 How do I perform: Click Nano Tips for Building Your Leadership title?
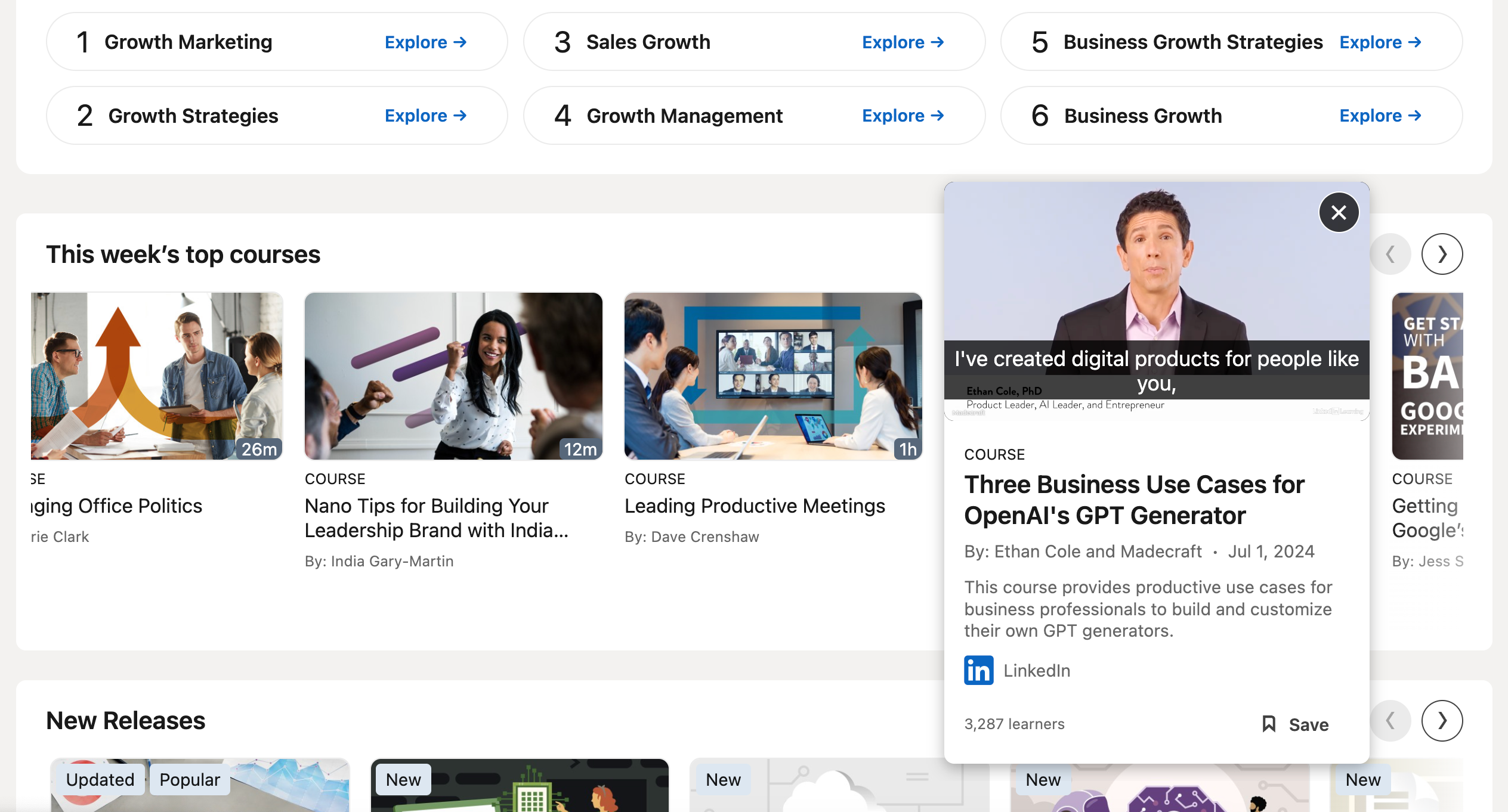436,517
